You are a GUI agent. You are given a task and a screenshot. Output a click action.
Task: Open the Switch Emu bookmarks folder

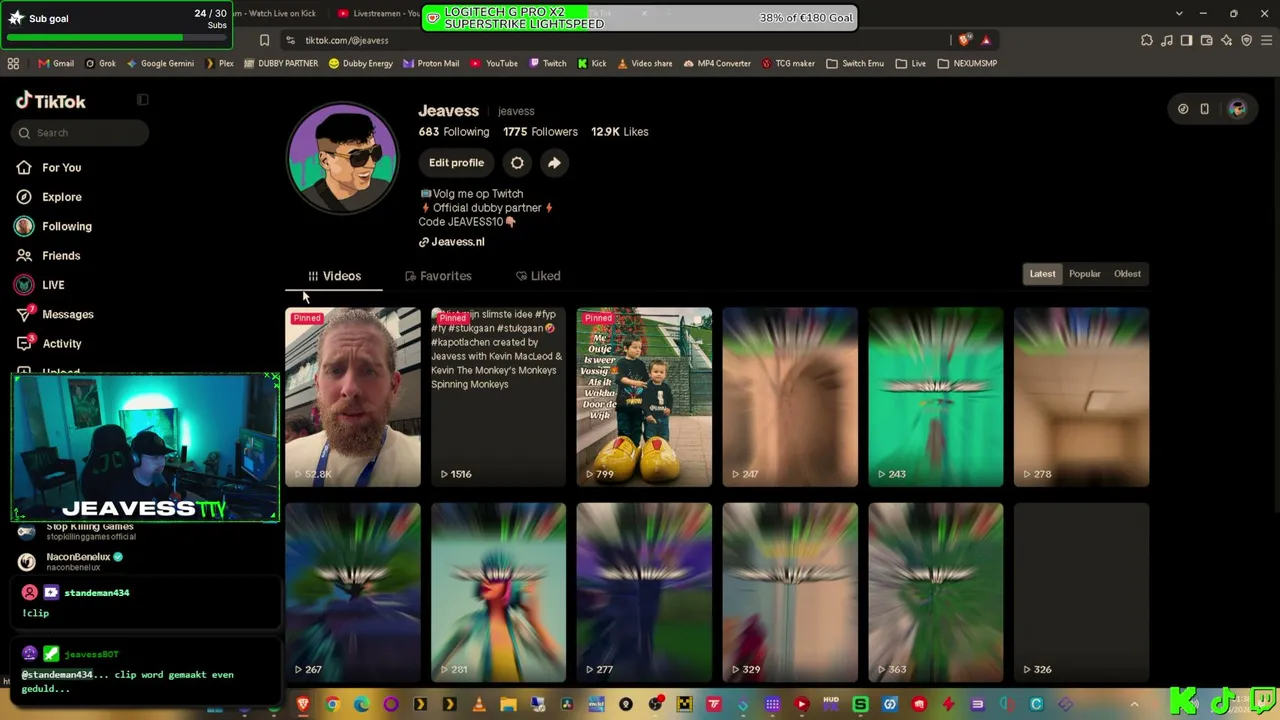pos(855,63)
